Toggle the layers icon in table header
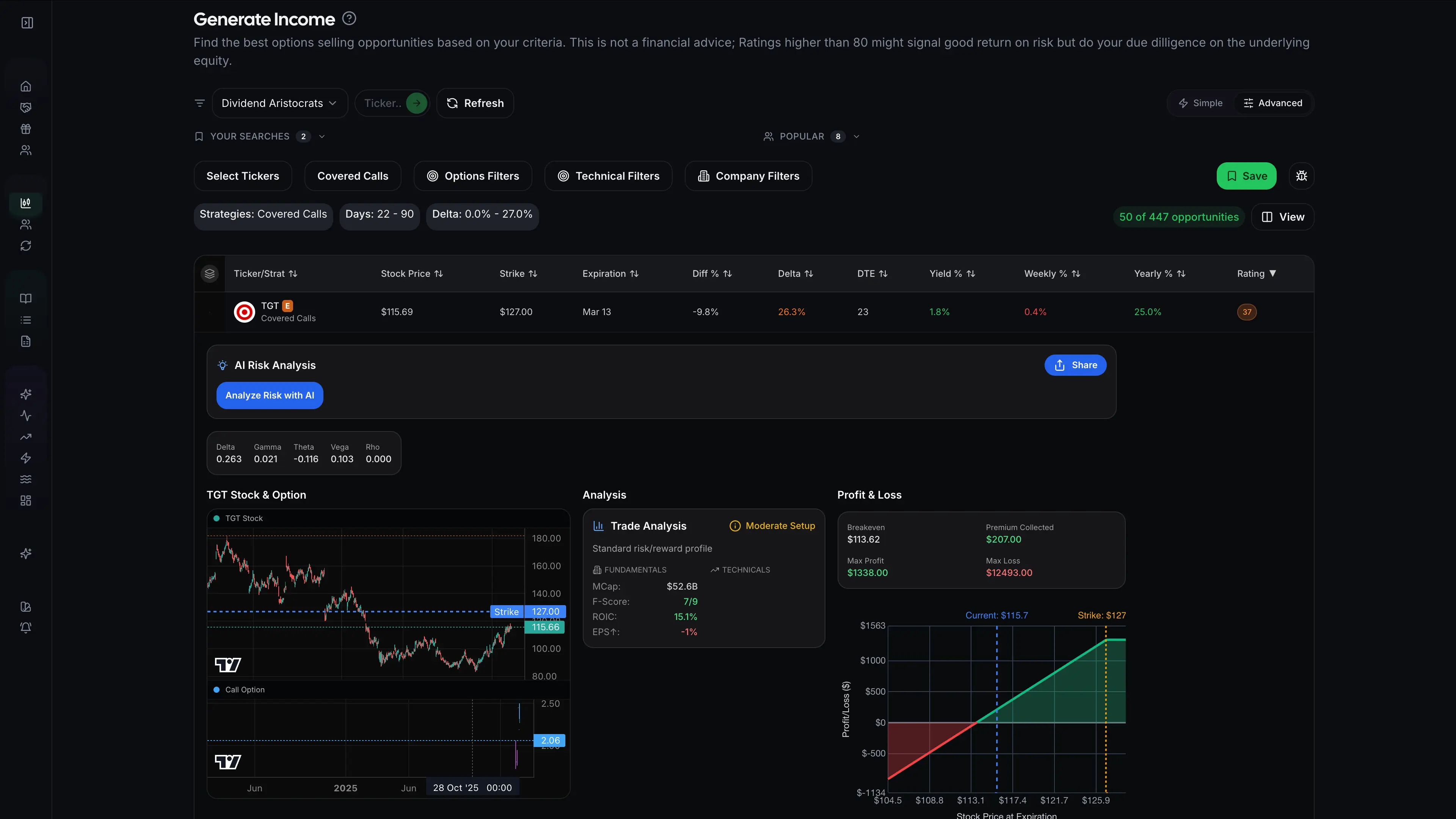1456x819 pixels. [210, 273]
